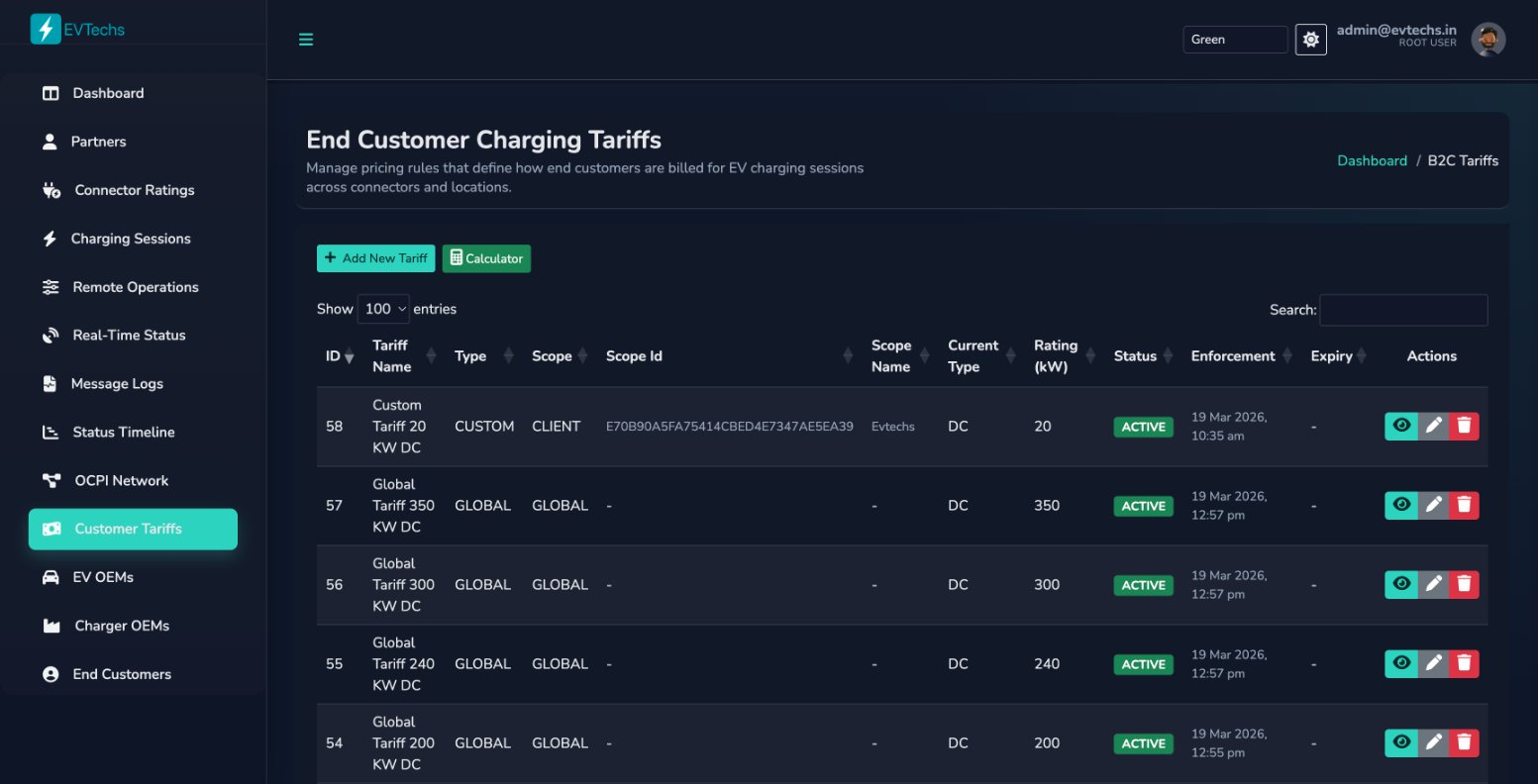Open the Dashboard breadcrumb link
1538x784 pixels.
[1373, 160]
